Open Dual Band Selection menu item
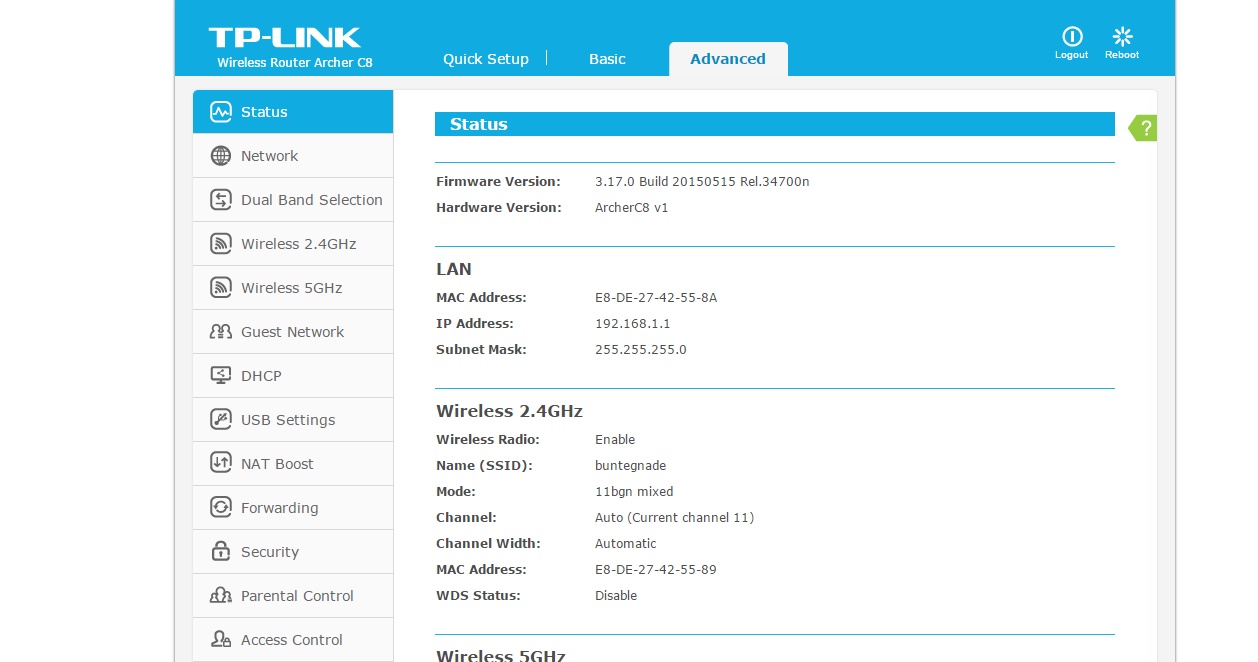 pyautogui.click(x=293, y=200)
